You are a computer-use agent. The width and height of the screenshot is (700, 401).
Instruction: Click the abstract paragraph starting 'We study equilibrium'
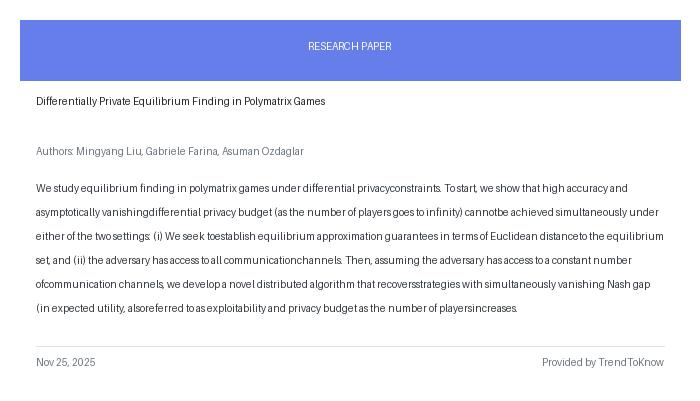(x=350, y=248)
